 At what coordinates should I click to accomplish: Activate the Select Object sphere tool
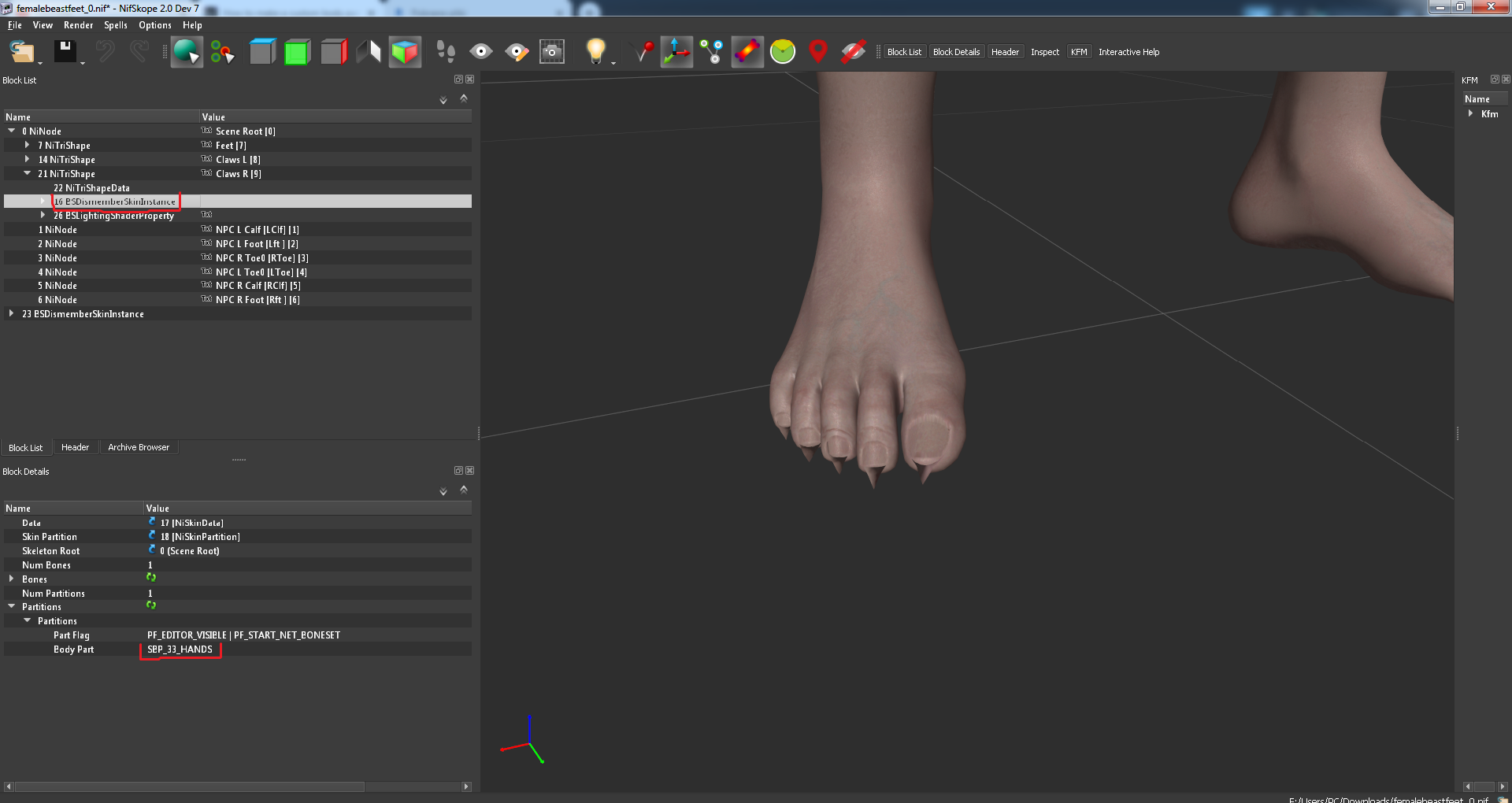click(x=187, y=52)
